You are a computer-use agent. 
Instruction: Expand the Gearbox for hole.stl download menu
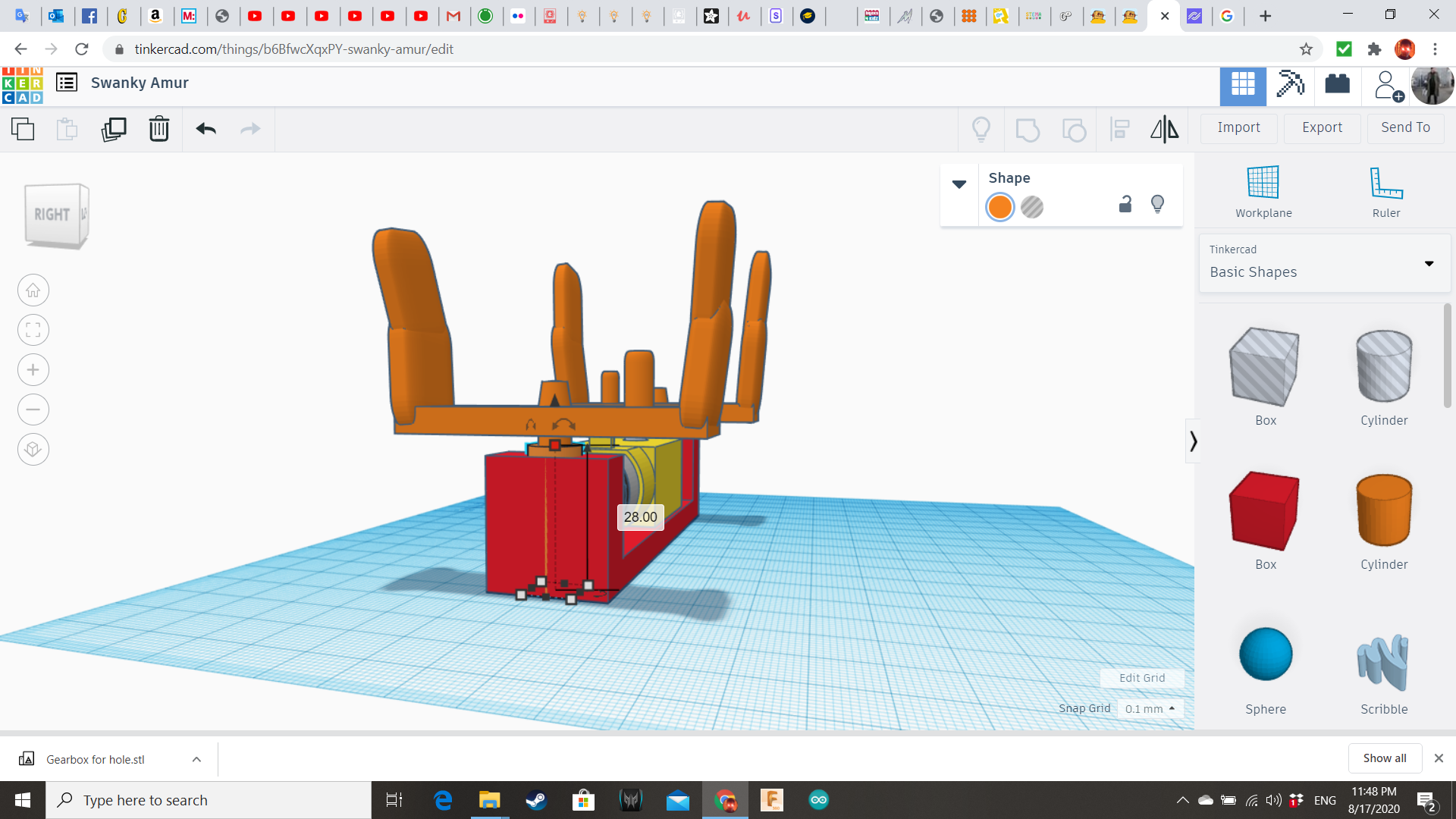[196, 758]
